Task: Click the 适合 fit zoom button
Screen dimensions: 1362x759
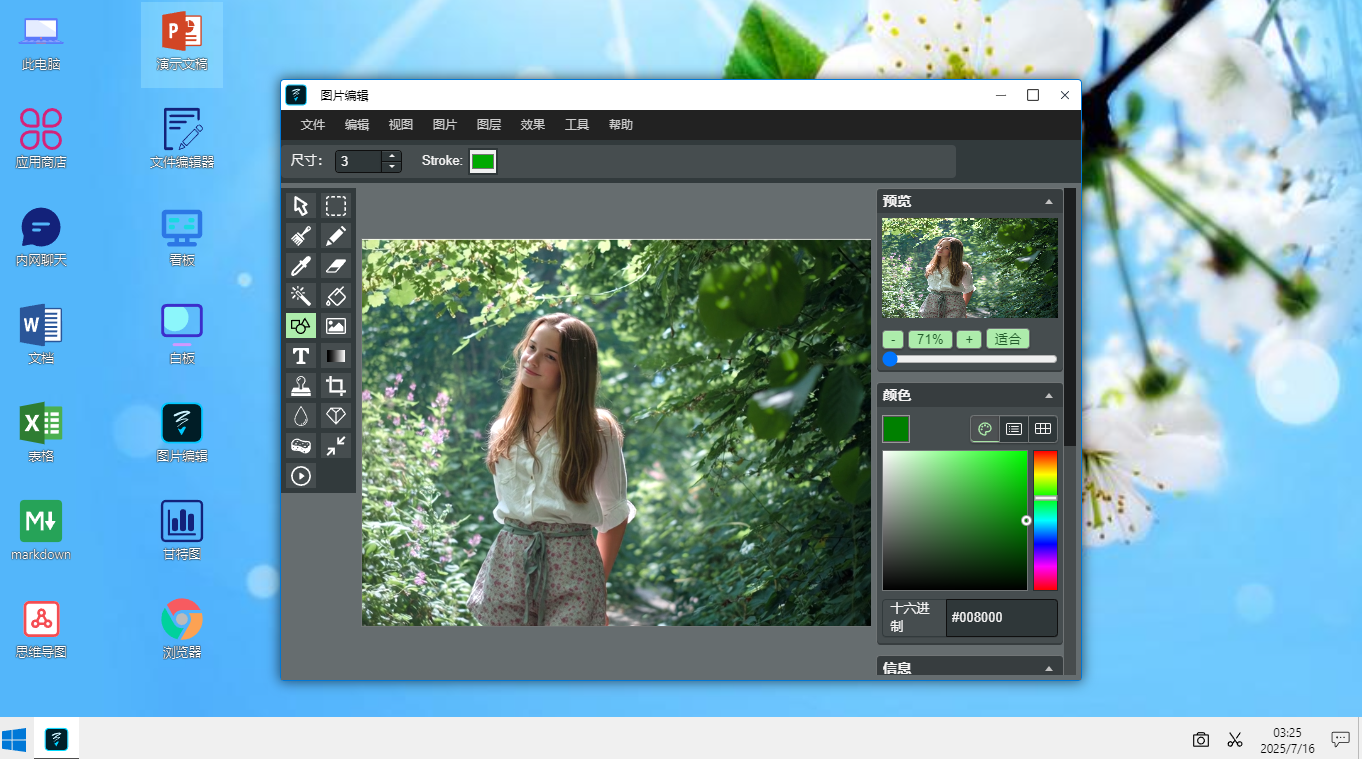Action: [1008, 339]
